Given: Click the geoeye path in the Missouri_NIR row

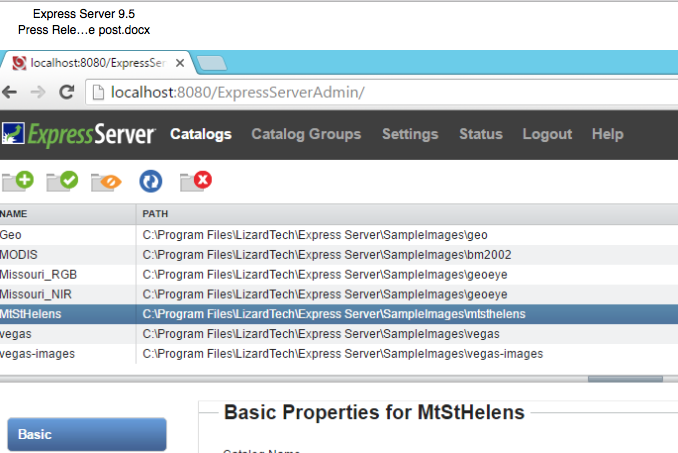Looking at the screenshot, I should [325, 294].
